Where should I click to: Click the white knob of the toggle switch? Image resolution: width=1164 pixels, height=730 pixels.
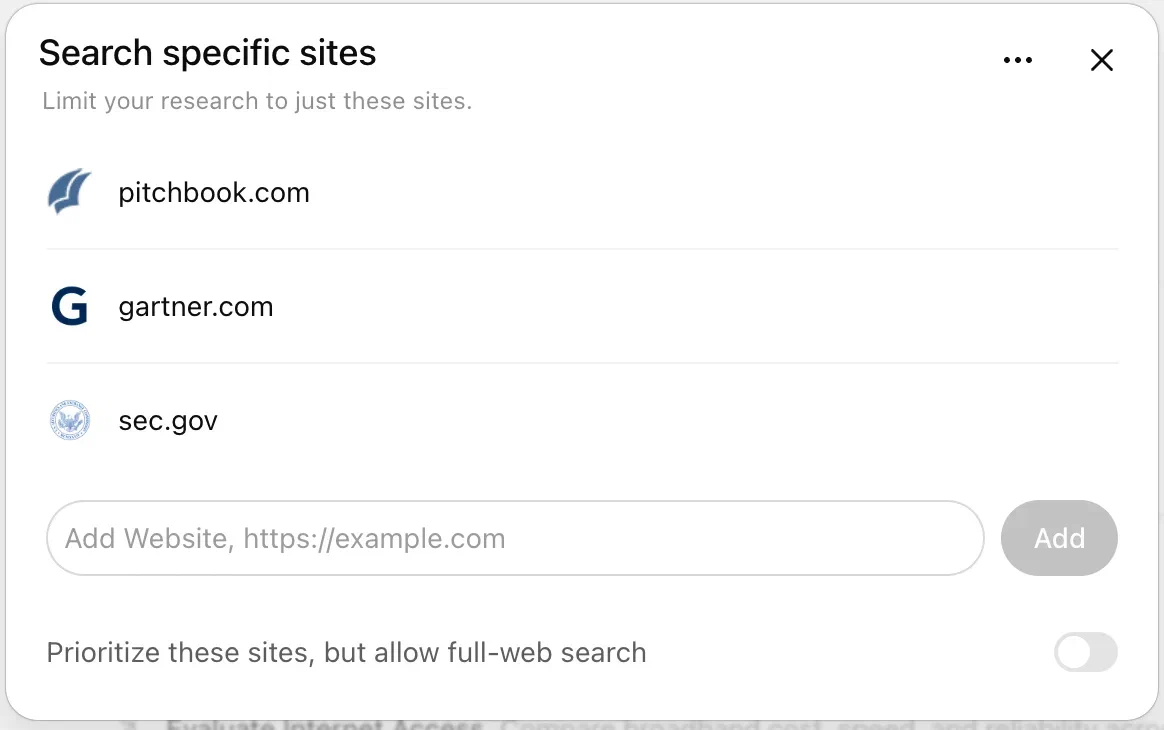pos(1073,652)
